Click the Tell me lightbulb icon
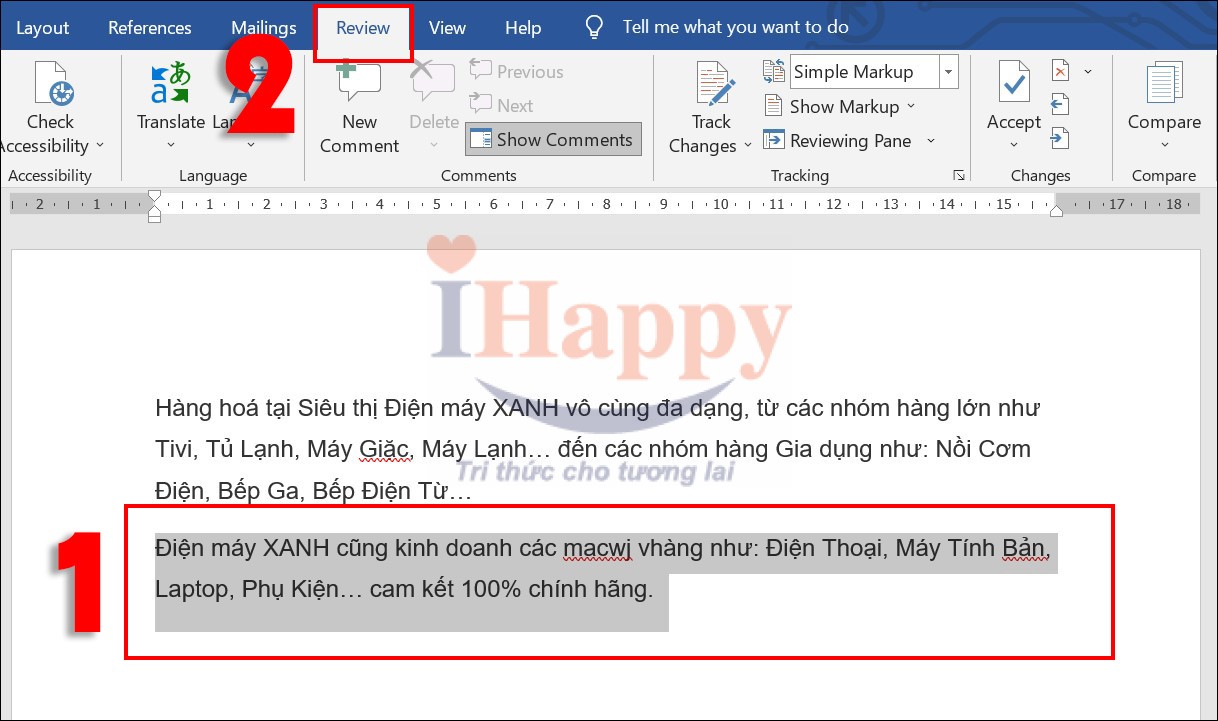Image resolution: width=1218 pixels, height=721 pixels. click(594, 27)
